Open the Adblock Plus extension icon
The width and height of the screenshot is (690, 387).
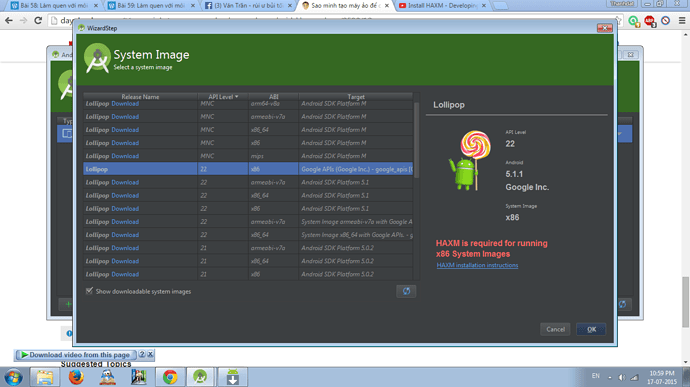[650, 21]
